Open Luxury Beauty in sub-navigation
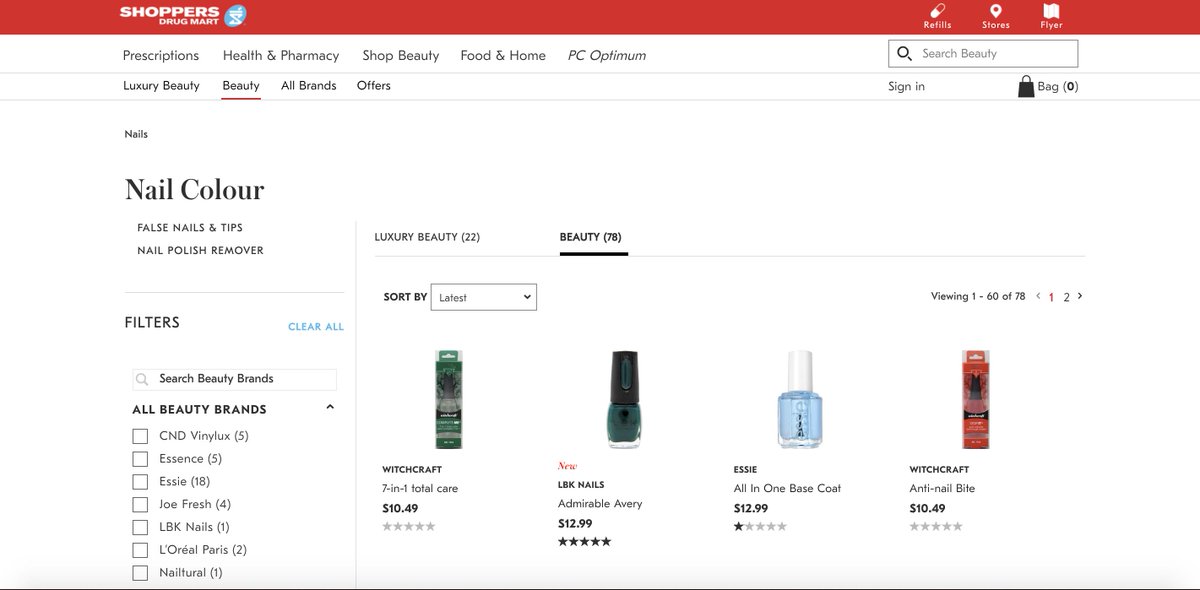Image resolution: width=1200 pixels, height=590 pixels. point(161,86)
